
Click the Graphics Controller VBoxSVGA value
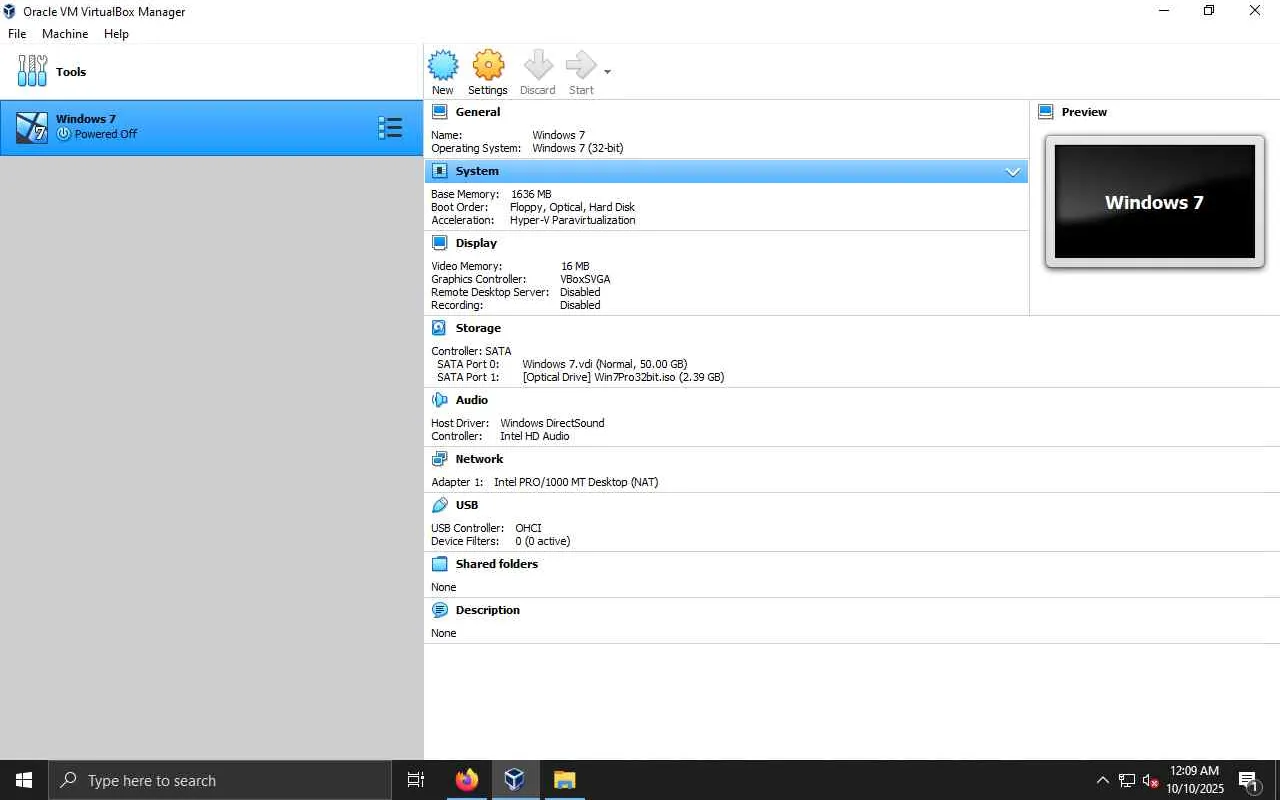pyautogui.click(x=585, y=279)
